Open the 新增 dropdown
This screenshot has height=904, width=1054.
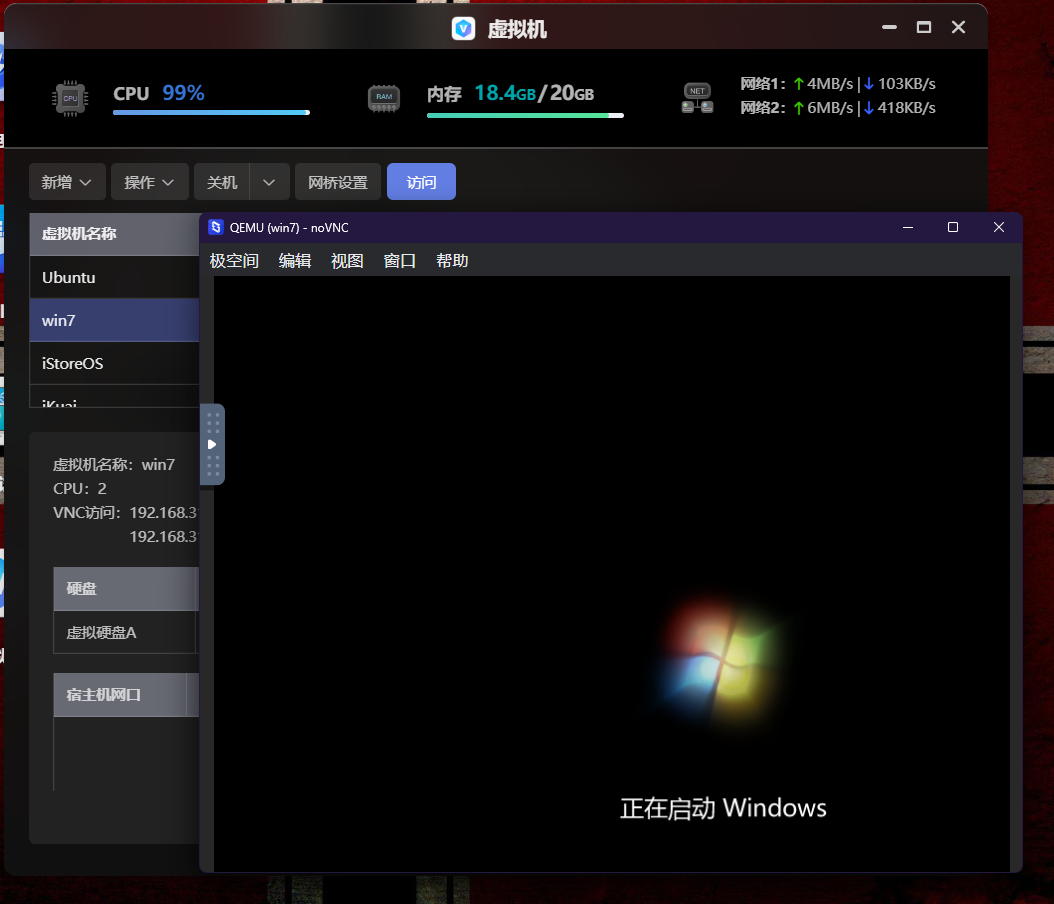tap(67, 181)
